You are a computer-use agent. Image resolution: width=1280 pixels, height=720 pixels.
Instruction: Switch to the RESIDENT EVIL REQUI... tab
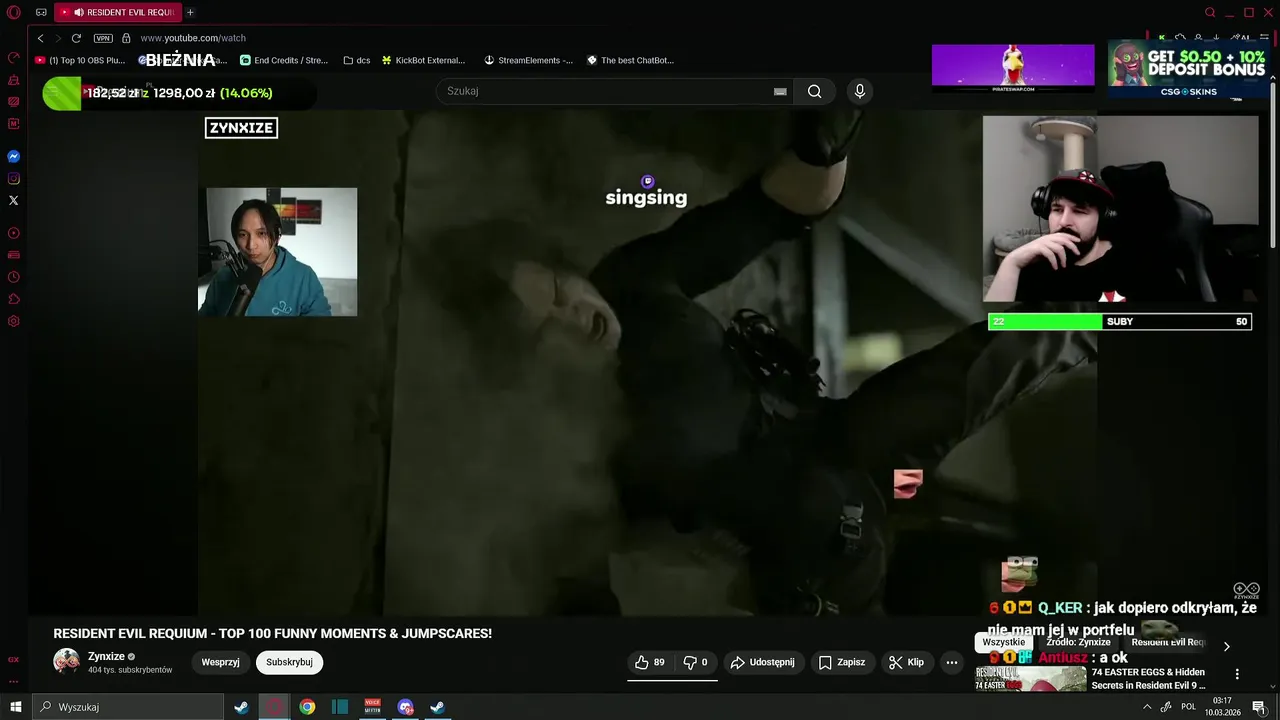click(x=118, y=12)
